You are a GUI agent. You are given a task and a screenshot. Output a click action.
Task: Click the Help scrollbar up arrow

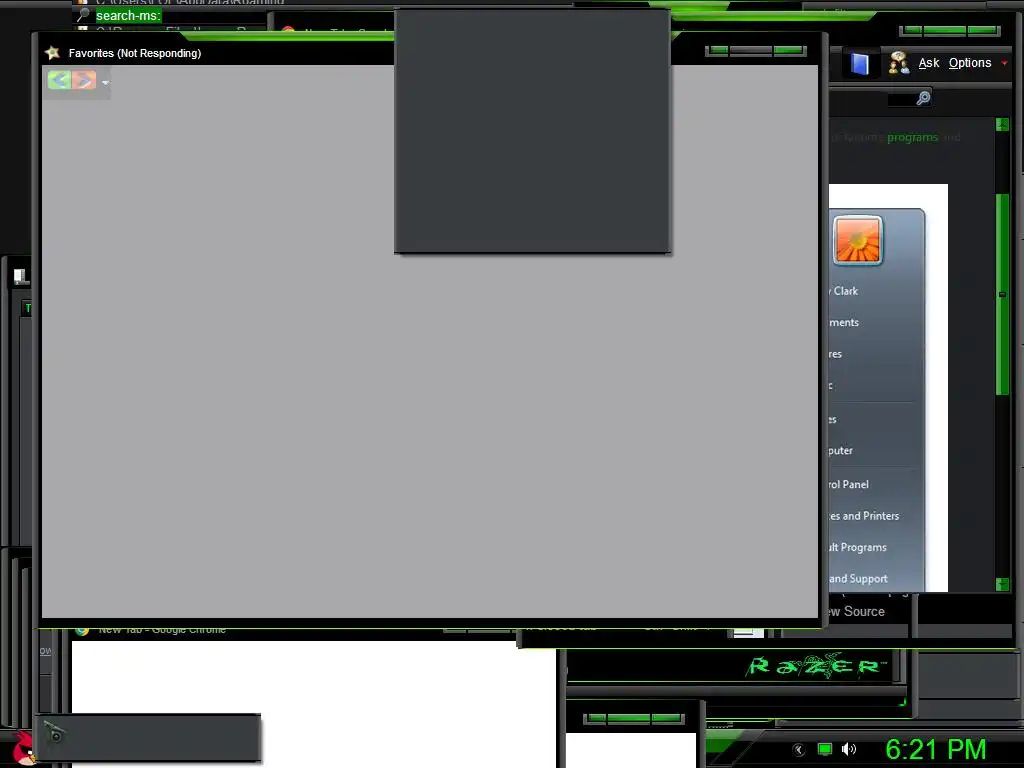point(1002,125)
